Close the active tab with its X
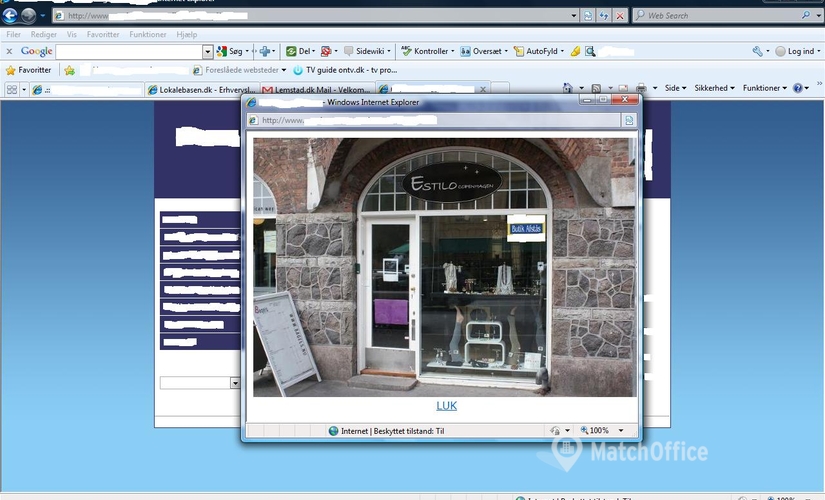Image resolution: width=825 pixels, height=500 pixels. point(482,89)
